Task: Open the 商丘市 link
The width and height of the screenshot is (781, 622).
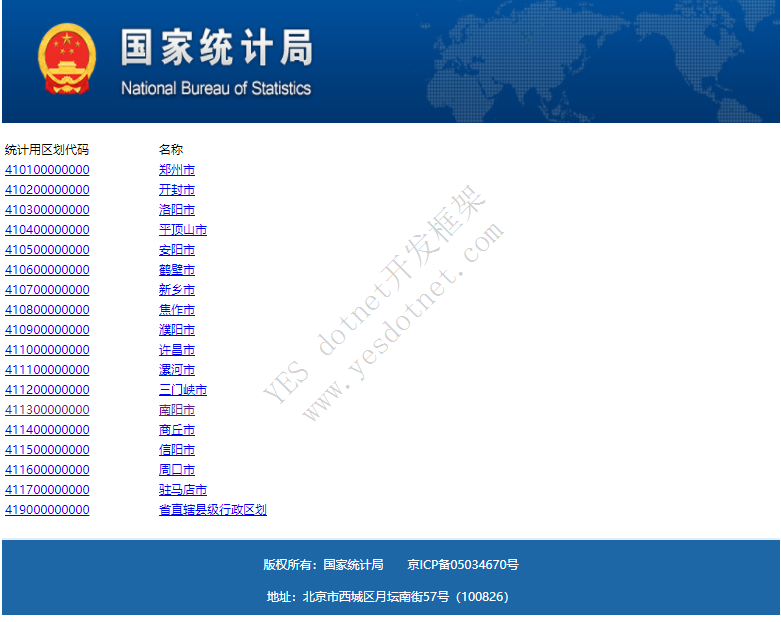Action: tap(177, 429)
